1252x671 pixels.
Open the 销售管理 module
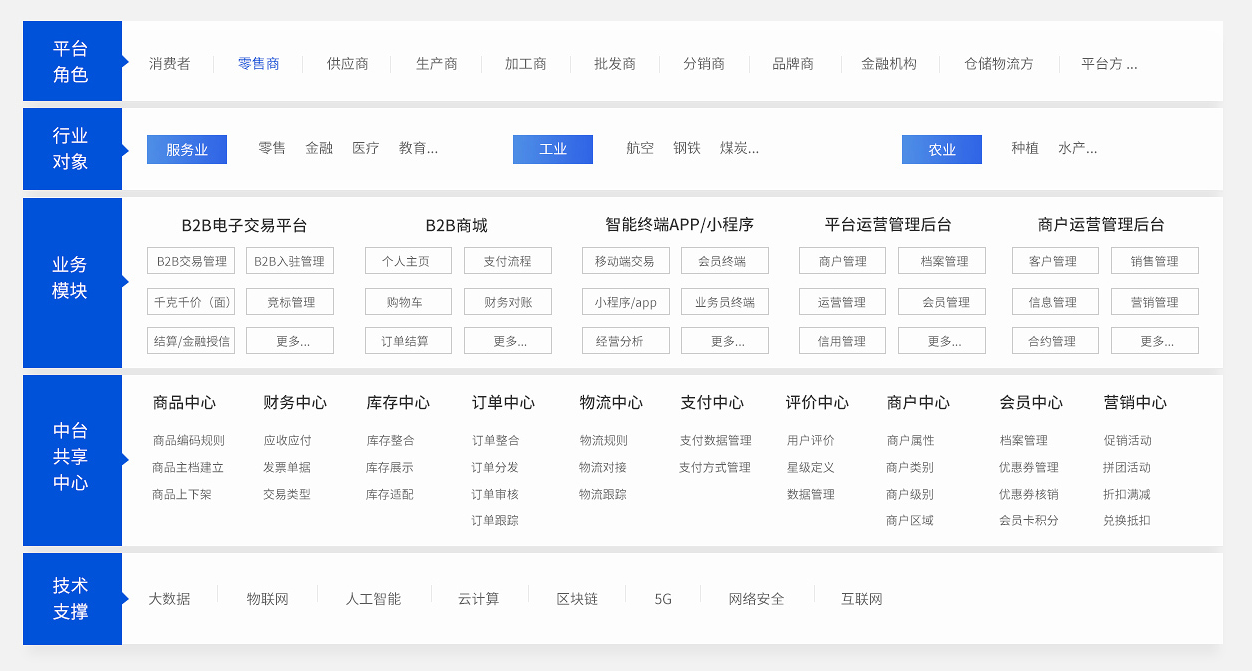point(1155,261)
